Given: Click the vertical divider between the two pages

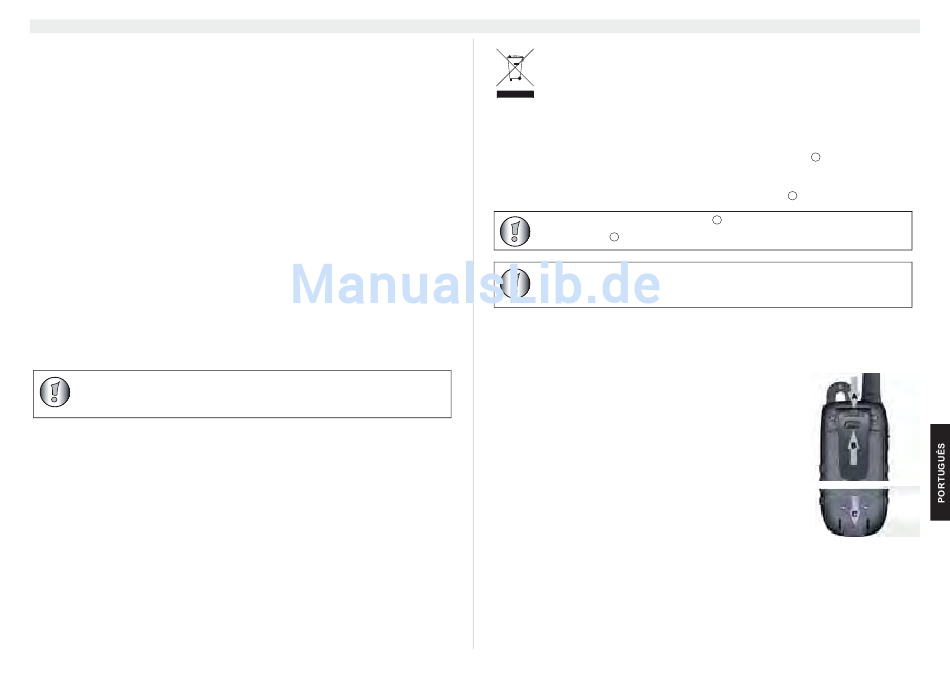Looking at the screenshot, I should click(x=473, y=344).
